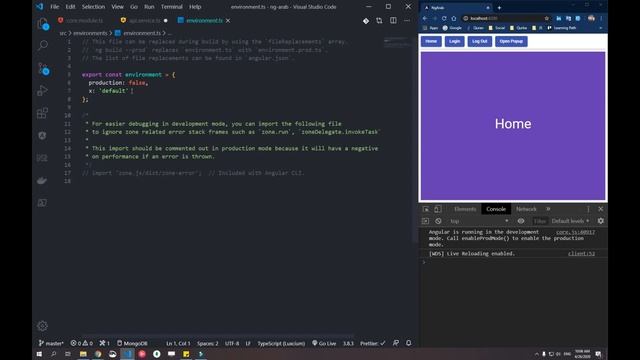
Task: Click the diamond source-control icon in editor toolbar
Action: (366, 20)
